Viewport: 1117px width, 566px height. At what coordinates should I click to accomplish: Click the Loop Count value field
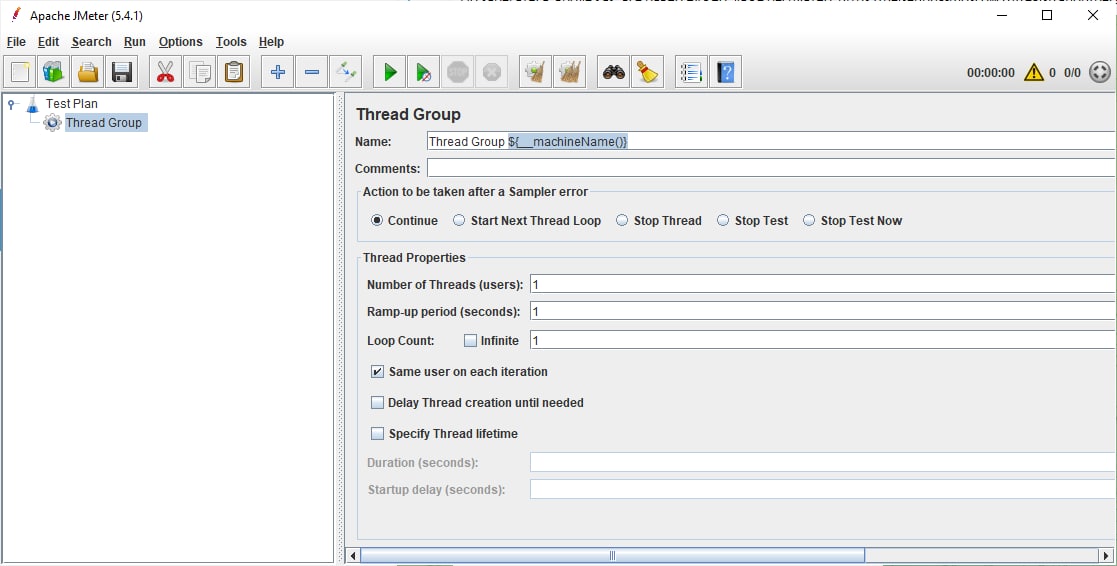point(823,340)
